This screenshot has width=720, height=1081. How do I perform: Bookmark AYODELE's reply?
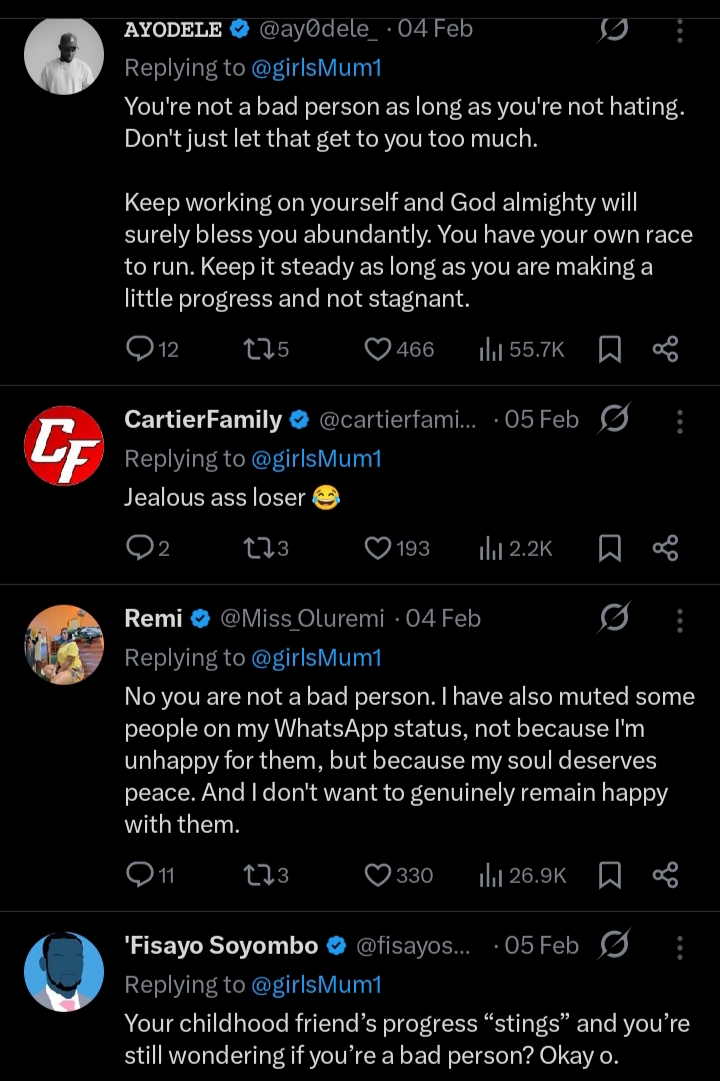click(609, 349)
